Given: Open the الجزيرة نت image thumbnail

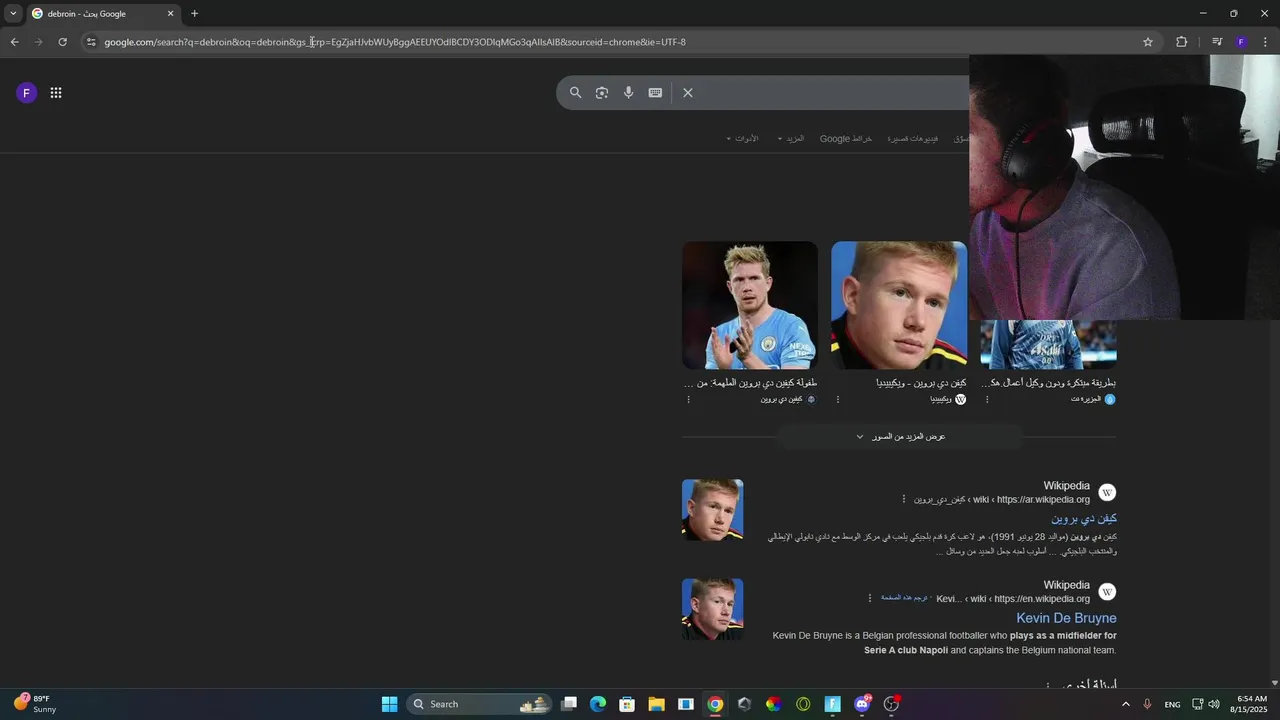Looking at the screenshot, I should [x=1048, y=344].
